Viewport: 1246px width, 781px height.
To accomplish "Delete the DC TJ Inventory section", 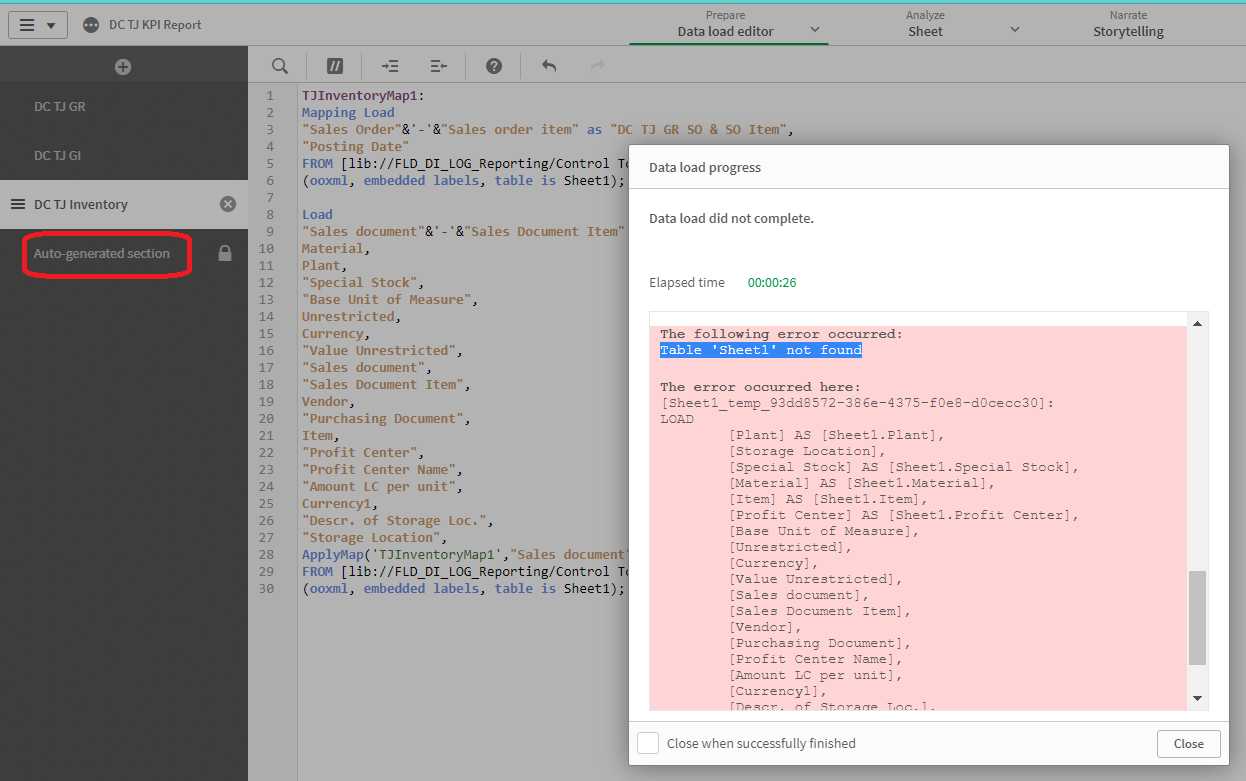I will (x=228, y=204).
